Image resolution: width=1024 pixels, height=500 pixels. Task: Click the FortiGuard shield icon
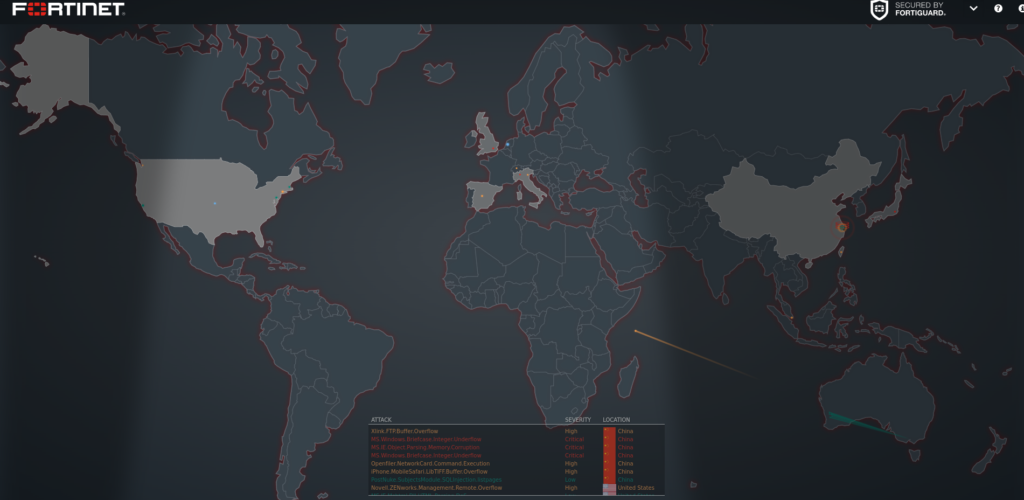pyautogui.click(x=879, y=10)
